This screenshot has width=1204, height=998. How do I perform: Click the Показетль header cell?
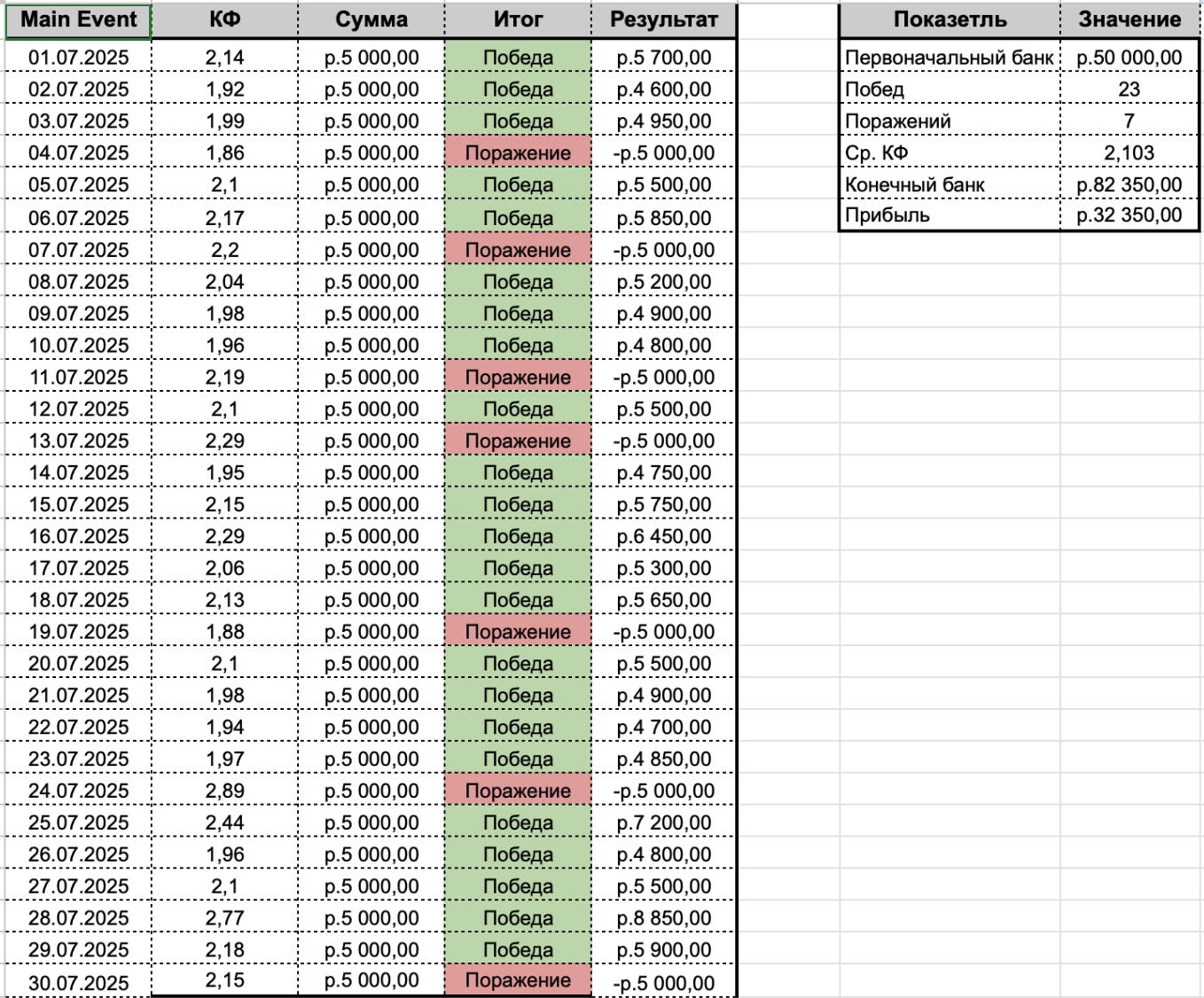(950, 20)
